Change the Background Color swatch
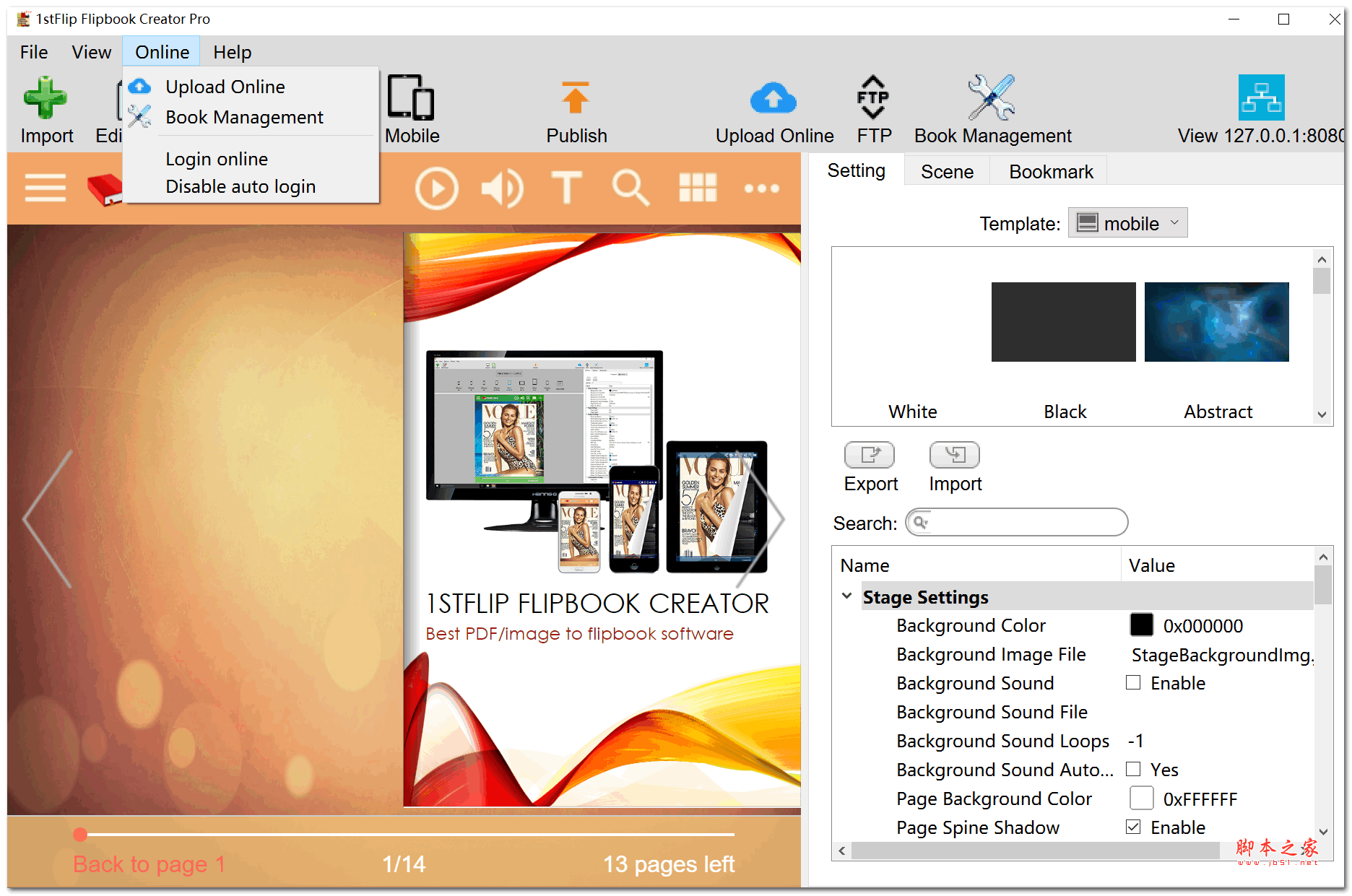Viewport: 1352px width, 896px height. click(x=1141, y=625)
